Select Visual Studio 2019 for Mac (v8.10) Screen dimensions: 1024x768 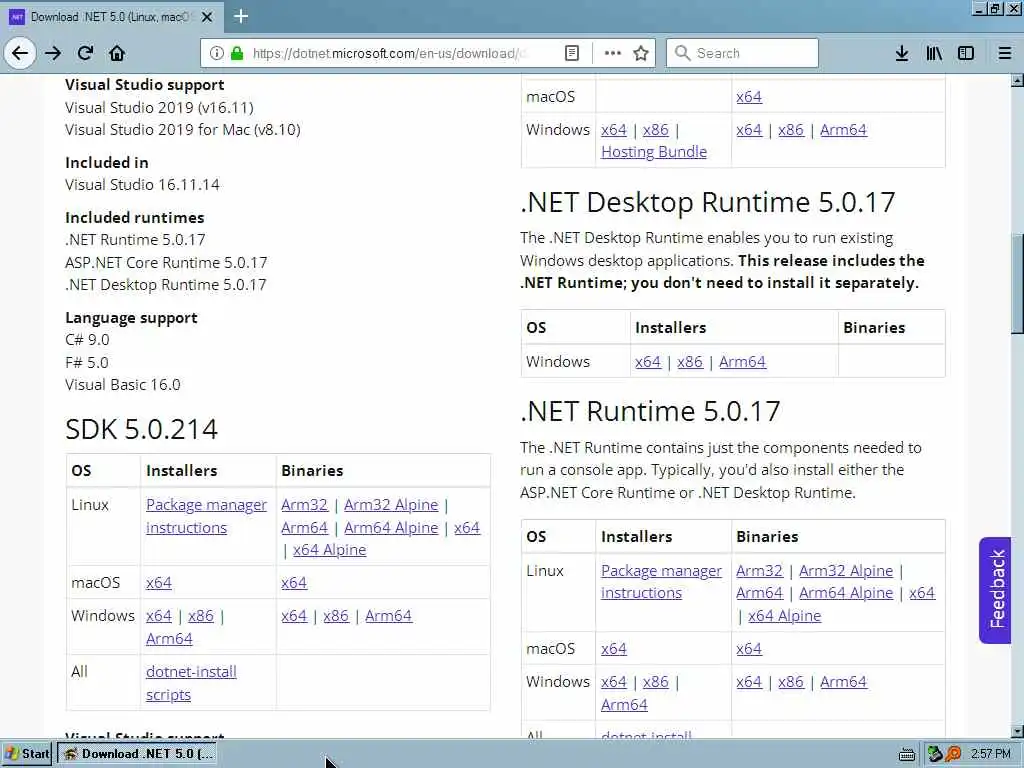(183, 130)
